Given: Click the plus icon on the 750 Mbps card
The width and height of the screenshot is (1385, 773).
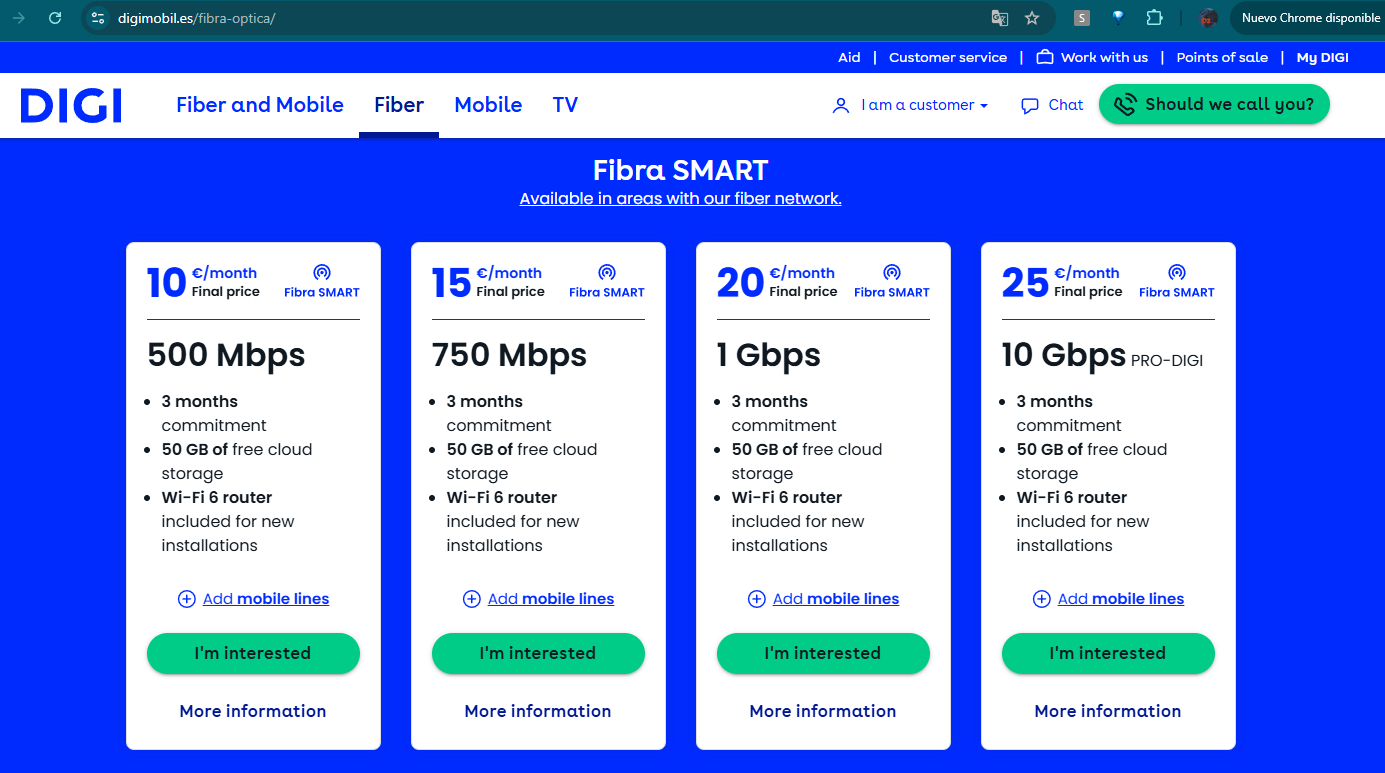Looking at the screenshot, I should (472, 599).
